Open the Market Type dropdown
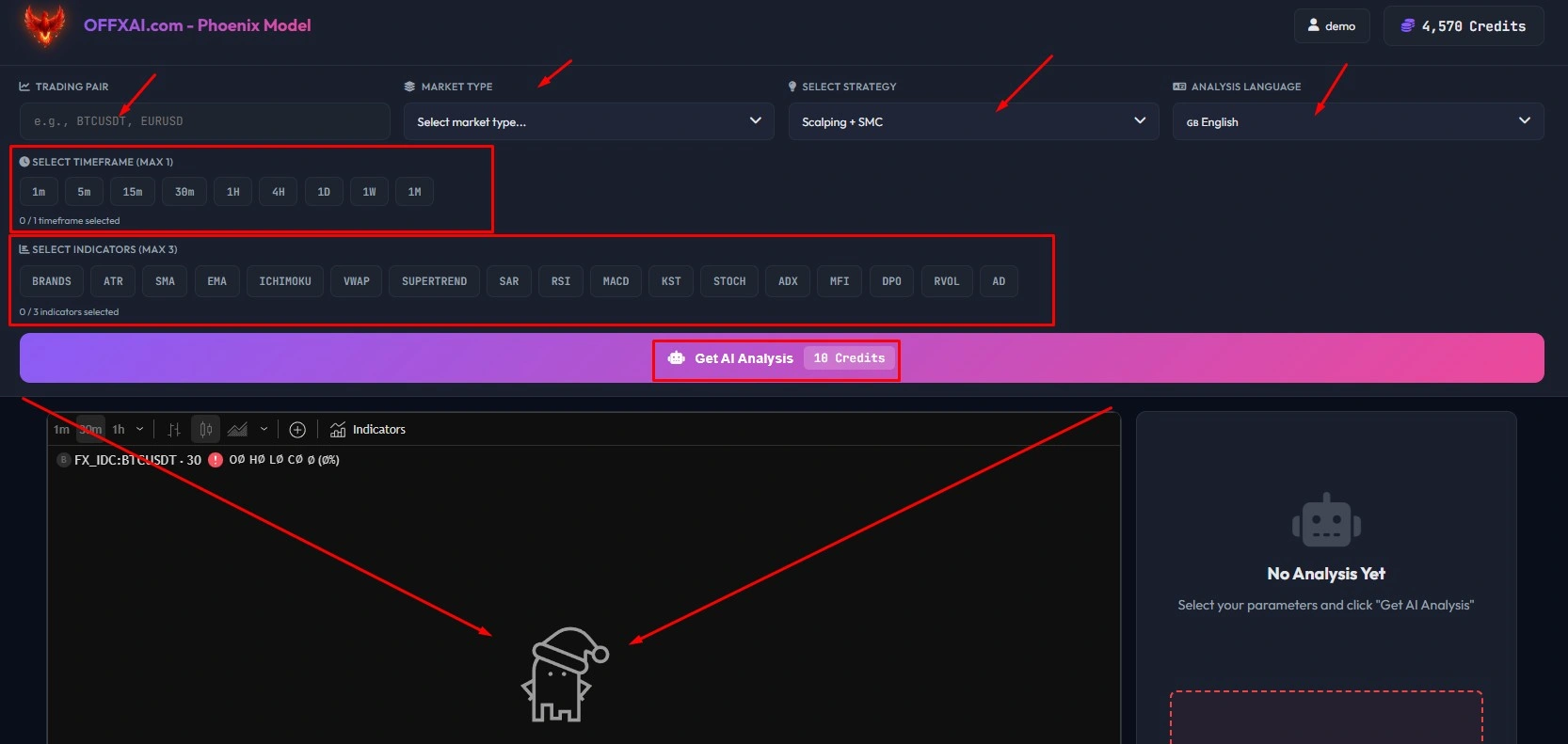Image resolution: width=1568 pixels, height=744 pixels. tap(588, 121)
